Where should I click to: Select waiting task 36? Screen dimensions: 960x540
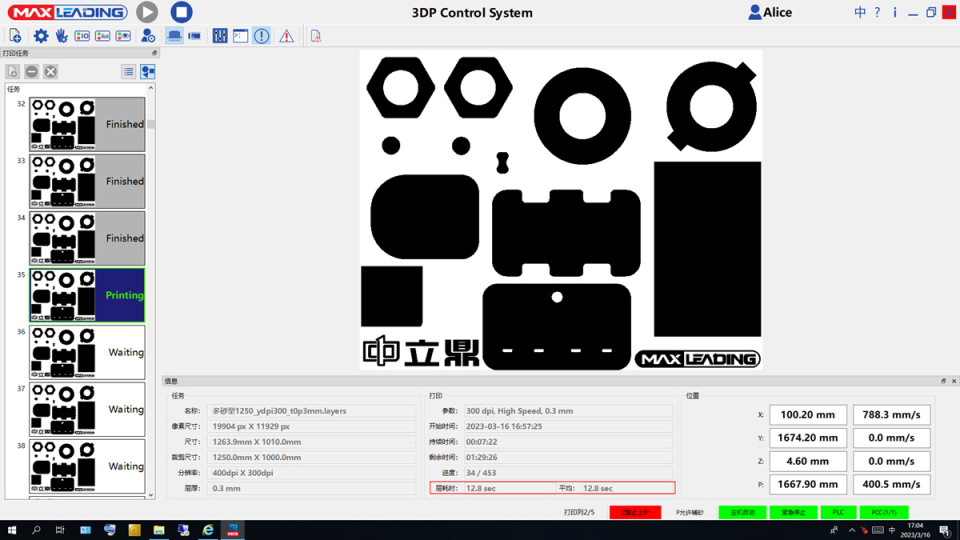(87, 352)
